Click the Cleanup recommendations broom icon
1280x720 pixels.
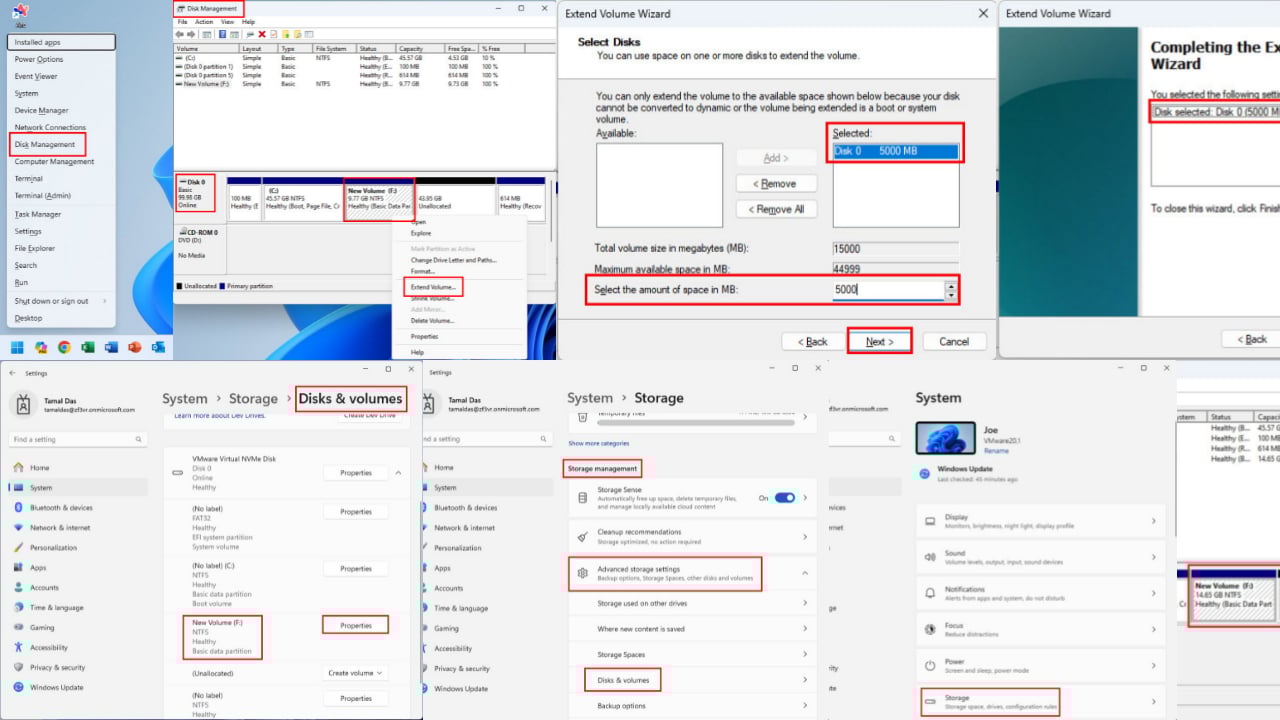coord(583,536)
